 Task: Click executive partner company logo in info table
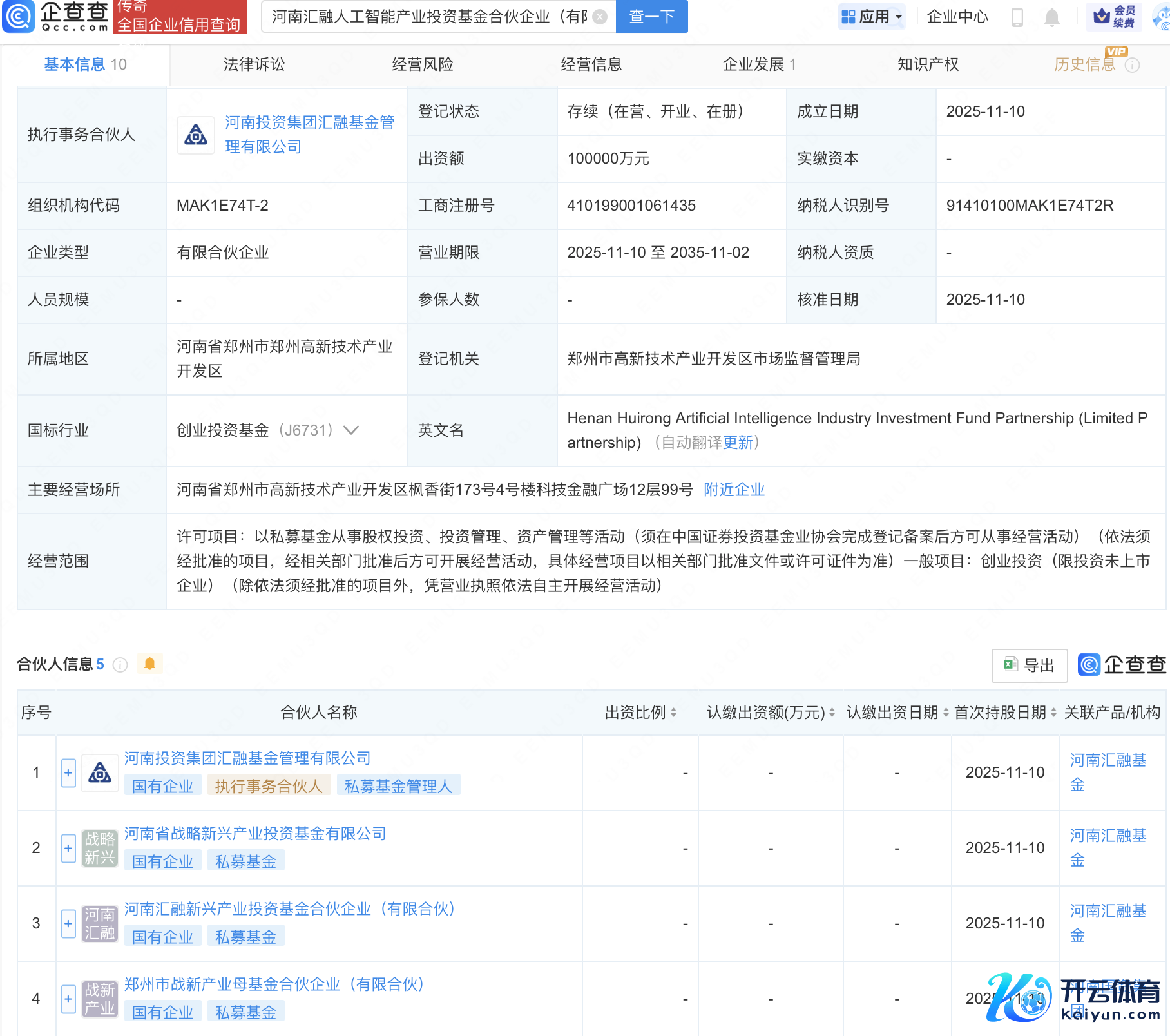click(x=196, y=135)
